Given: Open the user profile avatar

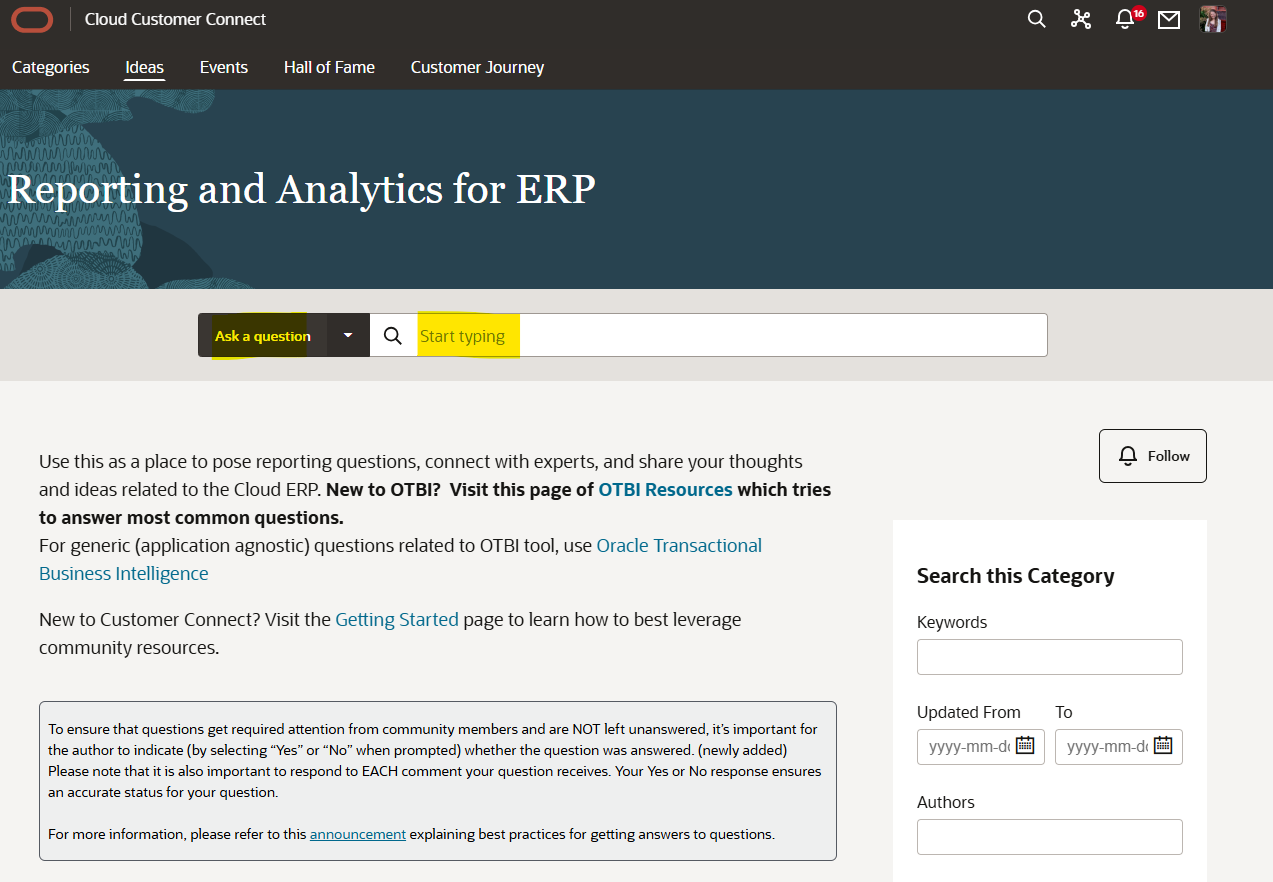Looking at the screenshot, I should click(x=1213, y=19).
